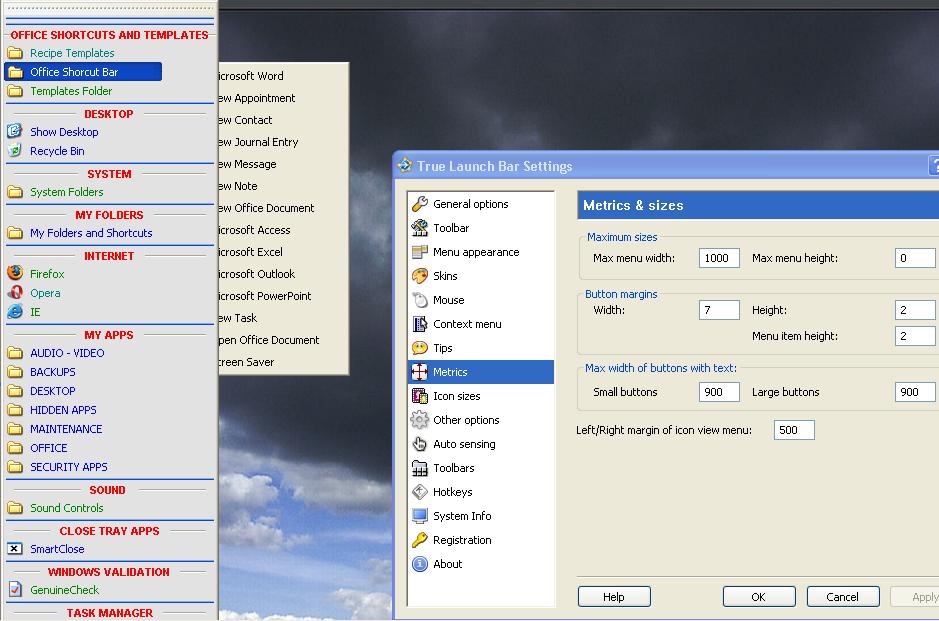Image resolution: width=939 pixels, height=621 pixels.
Task: Click the IE browser icon
Action: click(x=15, y=312)
